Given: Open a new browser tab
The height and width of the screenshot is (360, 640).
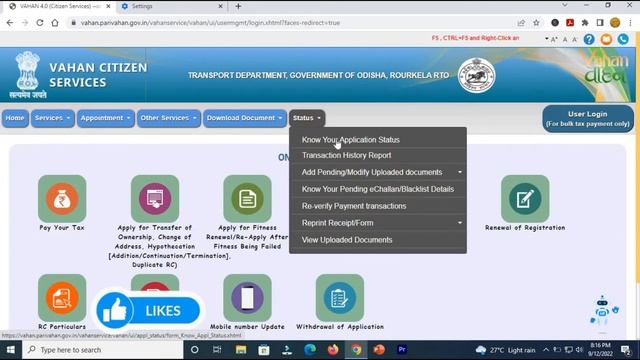Looking at the screenshot, I should click(238, 6).
